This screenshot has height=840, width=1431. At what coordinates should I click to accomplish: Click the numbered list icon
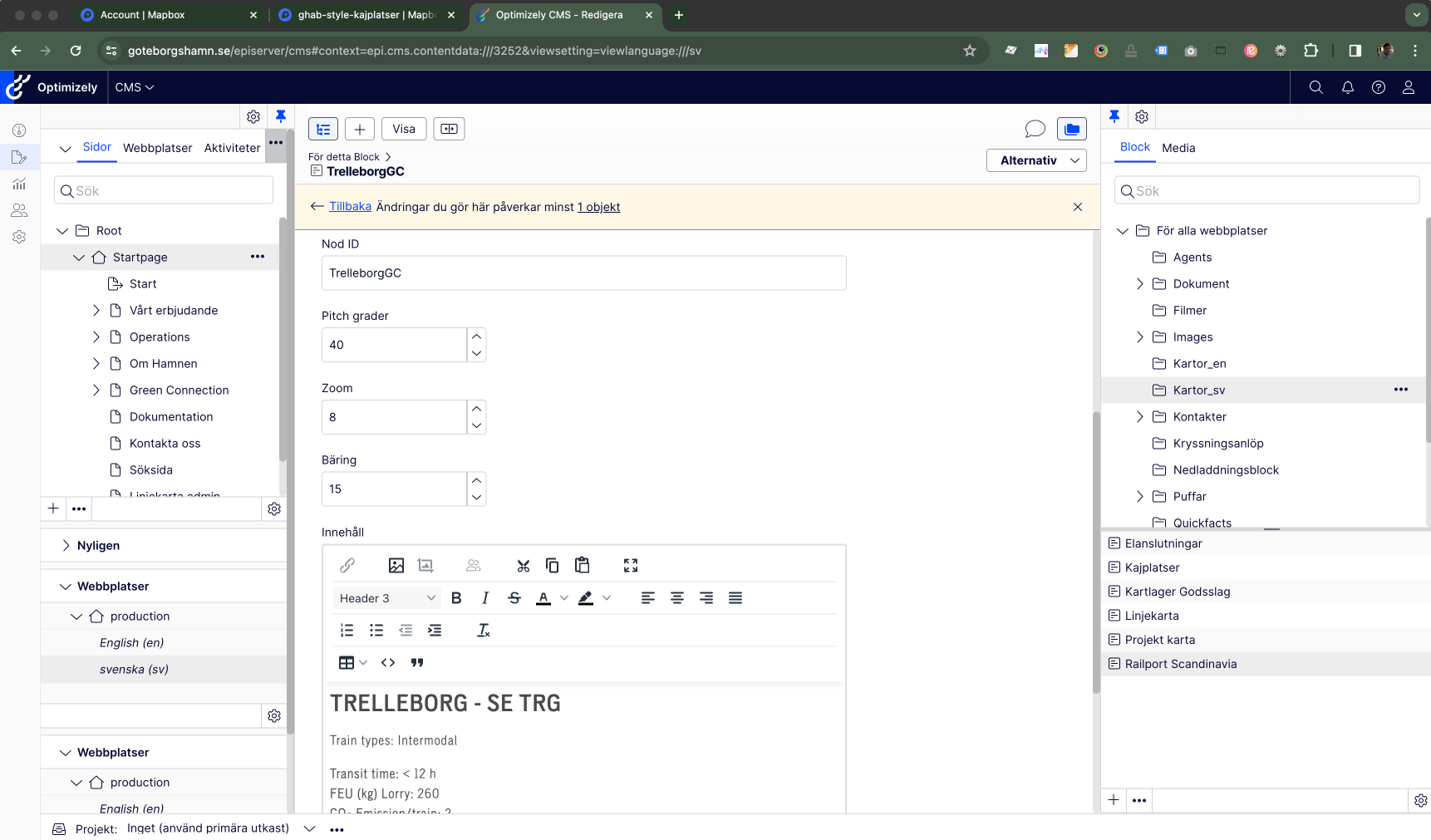(x=347, y=631)
